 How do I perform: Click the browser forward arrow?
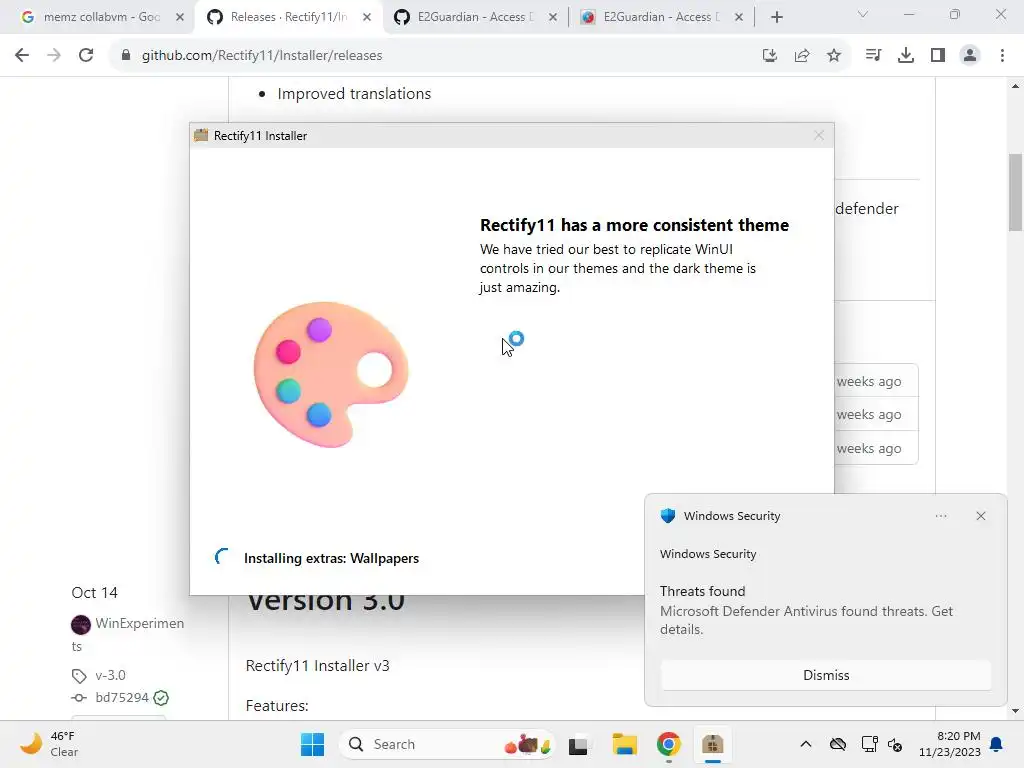click(x=54, y=56)
